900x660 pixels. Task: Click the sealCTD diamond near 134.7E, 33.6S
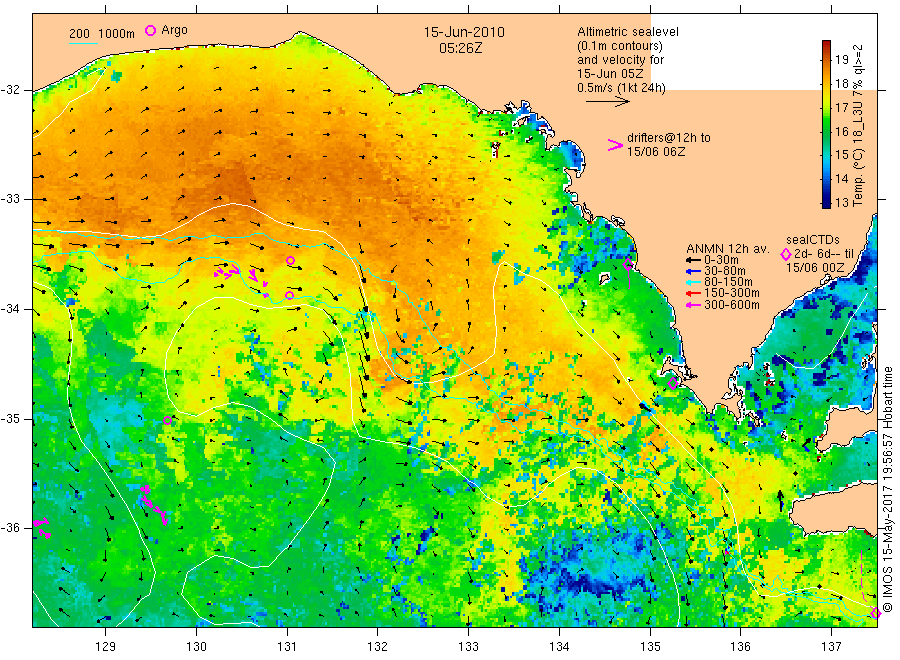coord(629,265)
